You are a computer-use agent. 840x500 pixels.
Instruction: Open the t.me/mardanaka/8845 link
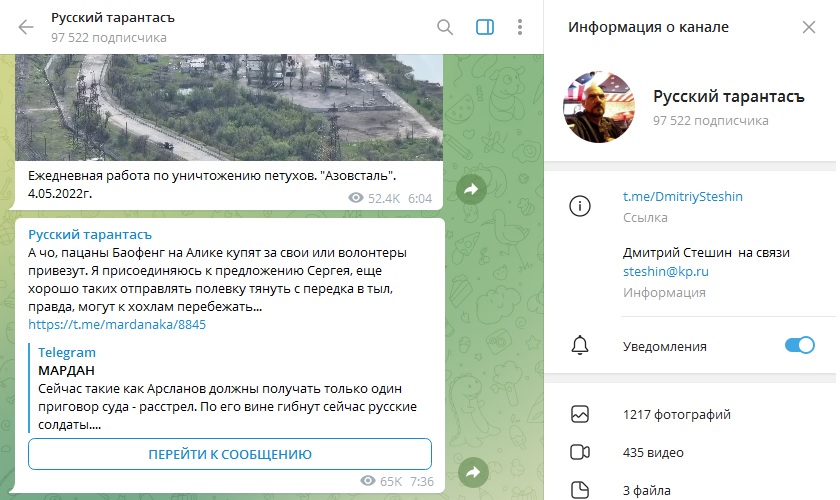[117, 325]
